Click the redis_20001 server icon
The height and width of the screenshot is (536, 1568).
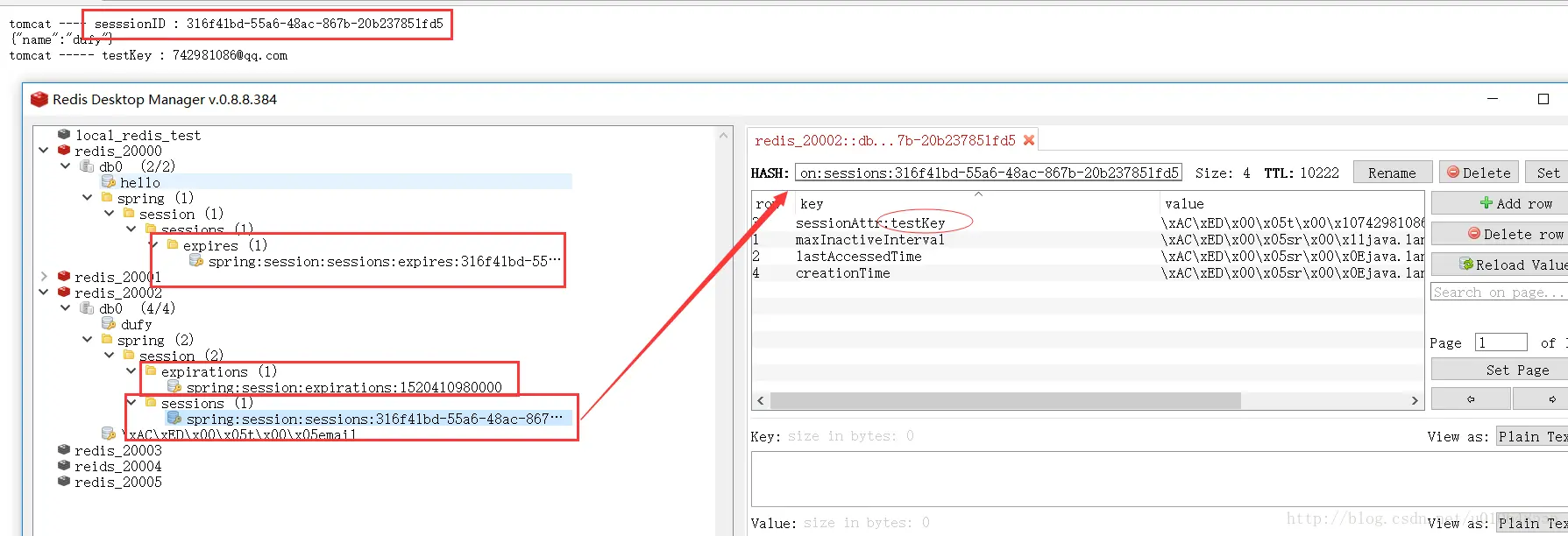click(64, 277)
